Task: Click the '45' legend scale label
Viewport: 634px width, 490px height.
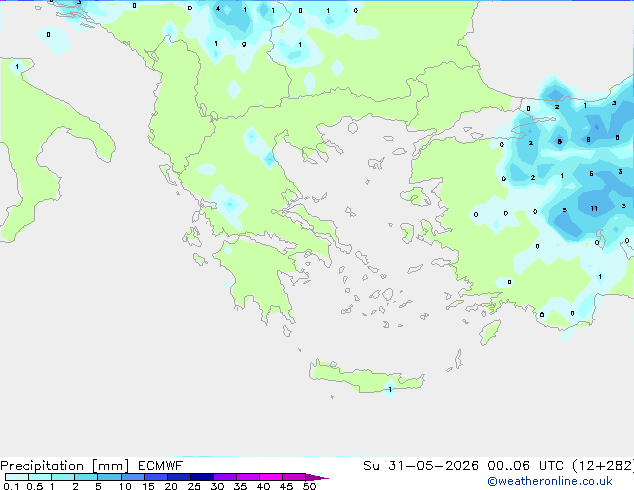Action: point(286,486)
